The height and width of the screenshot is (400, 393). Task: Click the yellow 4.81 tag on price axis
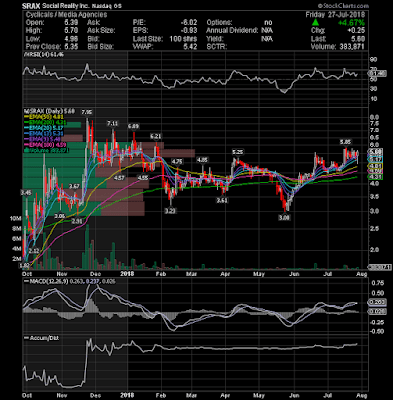[375, 165]
